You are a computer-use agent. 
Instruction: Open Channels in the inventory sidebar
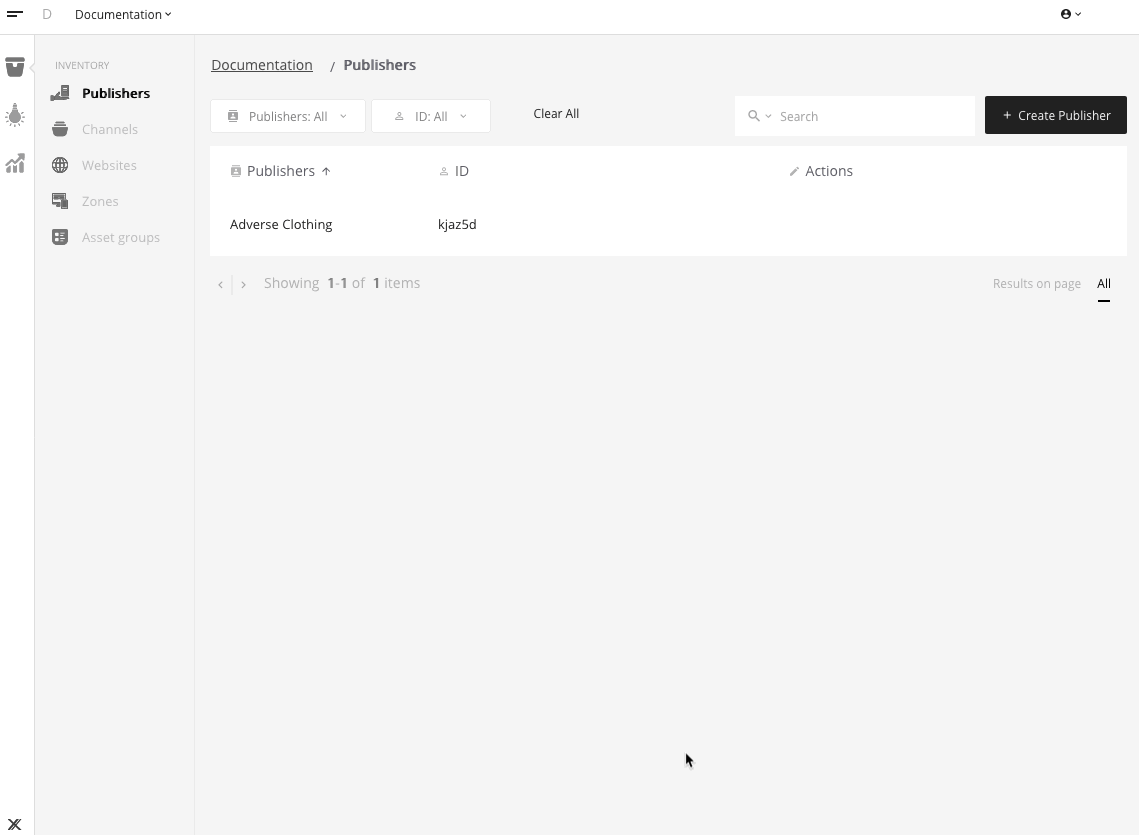pyautogui.click(x=110, y=129)
